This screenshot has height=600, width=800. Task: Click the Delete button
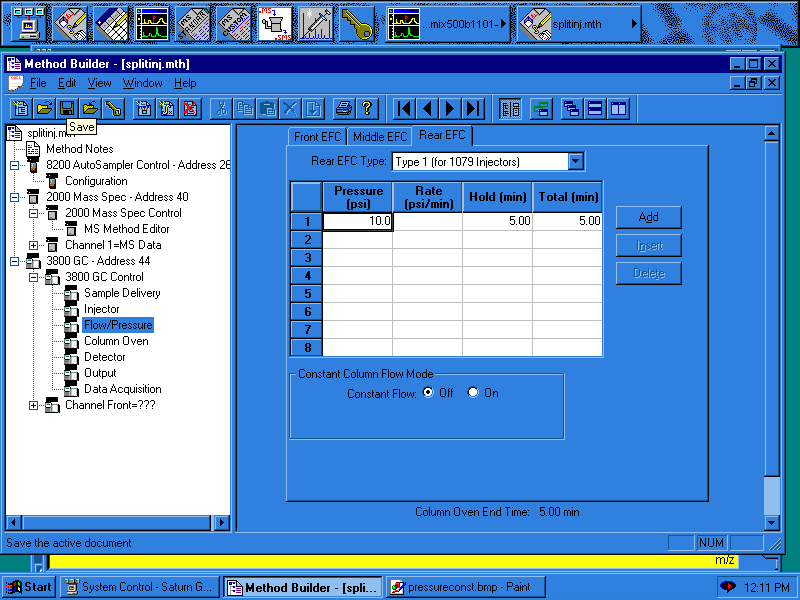[x=648, y=273]
